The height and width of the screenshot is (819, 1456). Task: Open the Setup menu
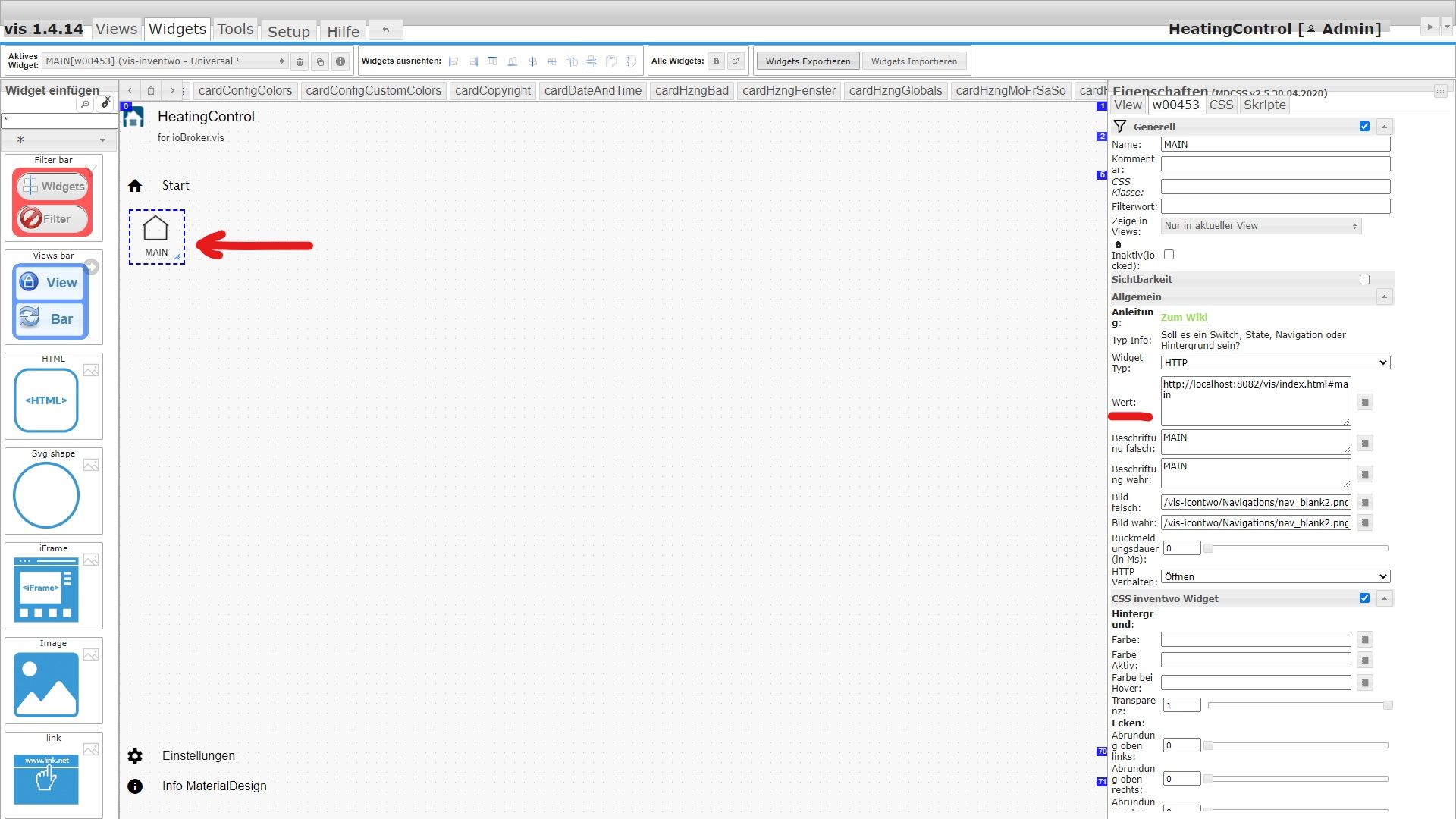(x=289, y=31)
